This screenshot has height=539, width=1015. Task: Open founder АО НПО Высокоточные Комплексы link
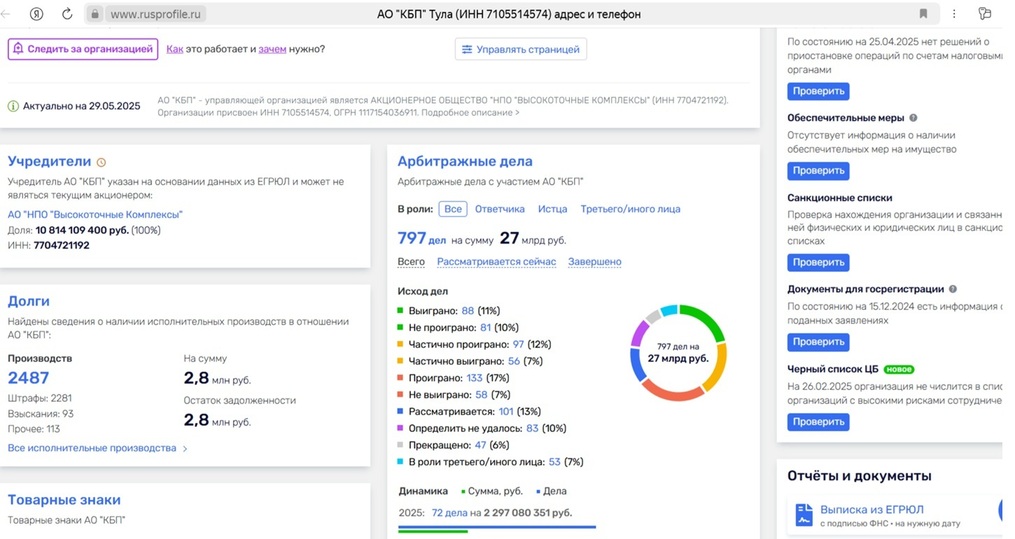click(x=95, y=214)
